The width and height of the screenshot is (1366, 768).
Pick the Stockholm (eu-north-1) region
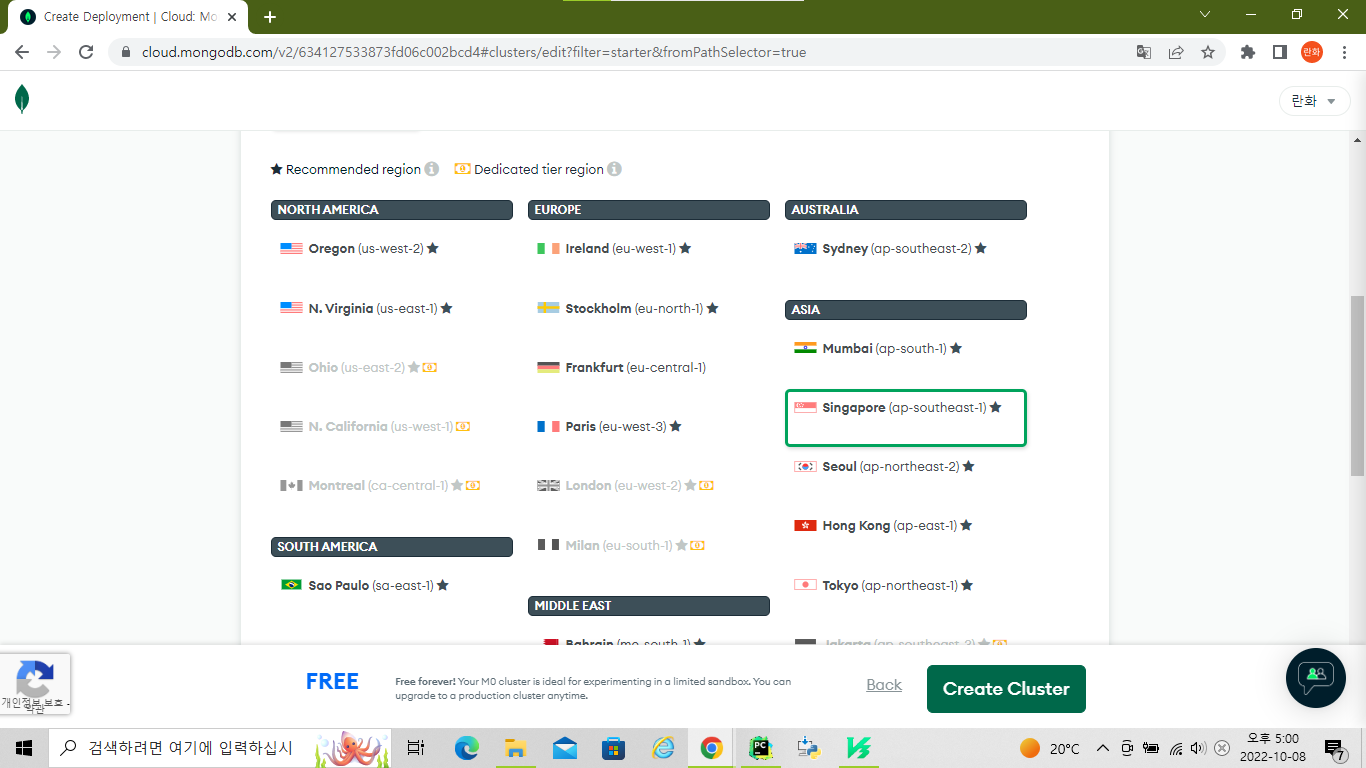(648, 308)
